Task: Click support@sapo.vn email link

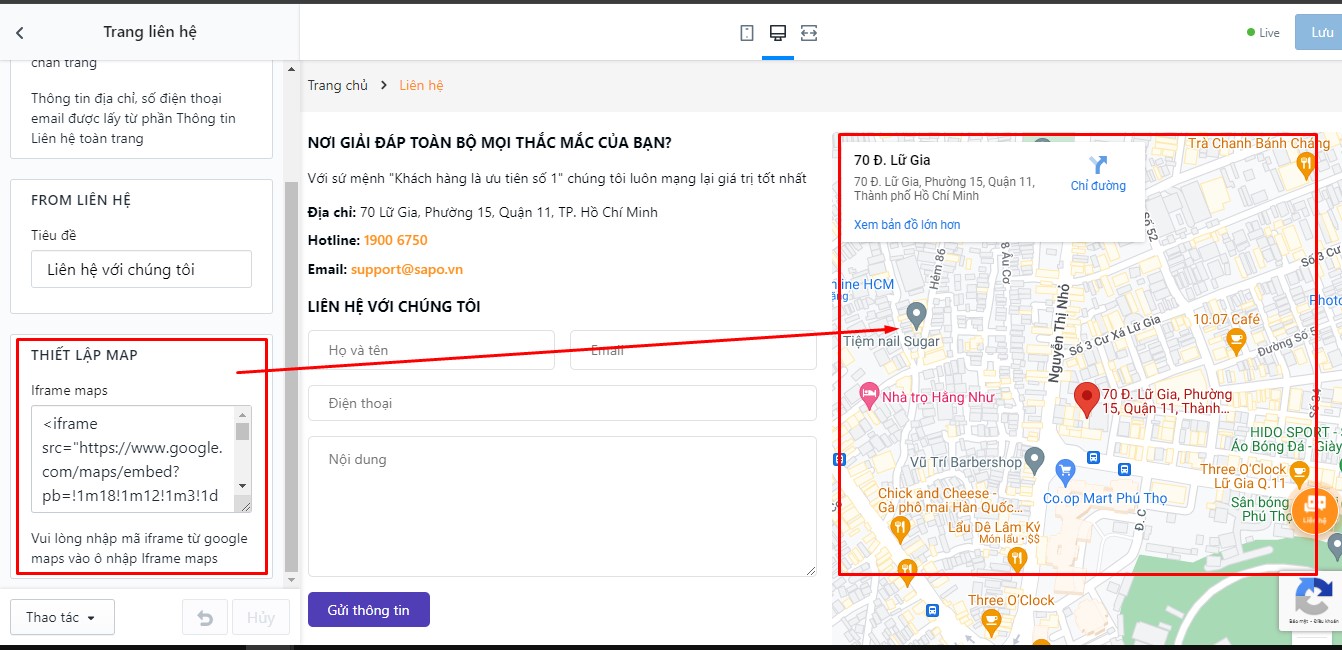Action: coord(407,269)
